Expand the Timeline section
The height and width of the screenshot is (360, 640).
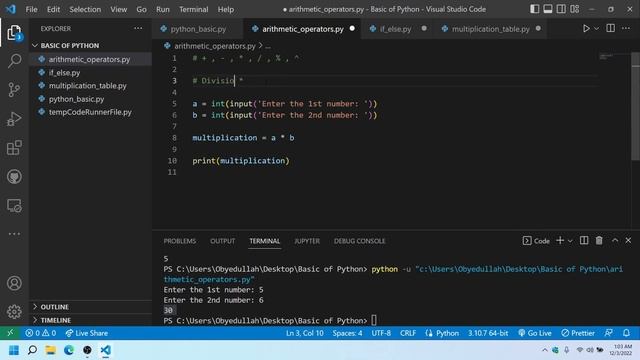pos(56,320)
